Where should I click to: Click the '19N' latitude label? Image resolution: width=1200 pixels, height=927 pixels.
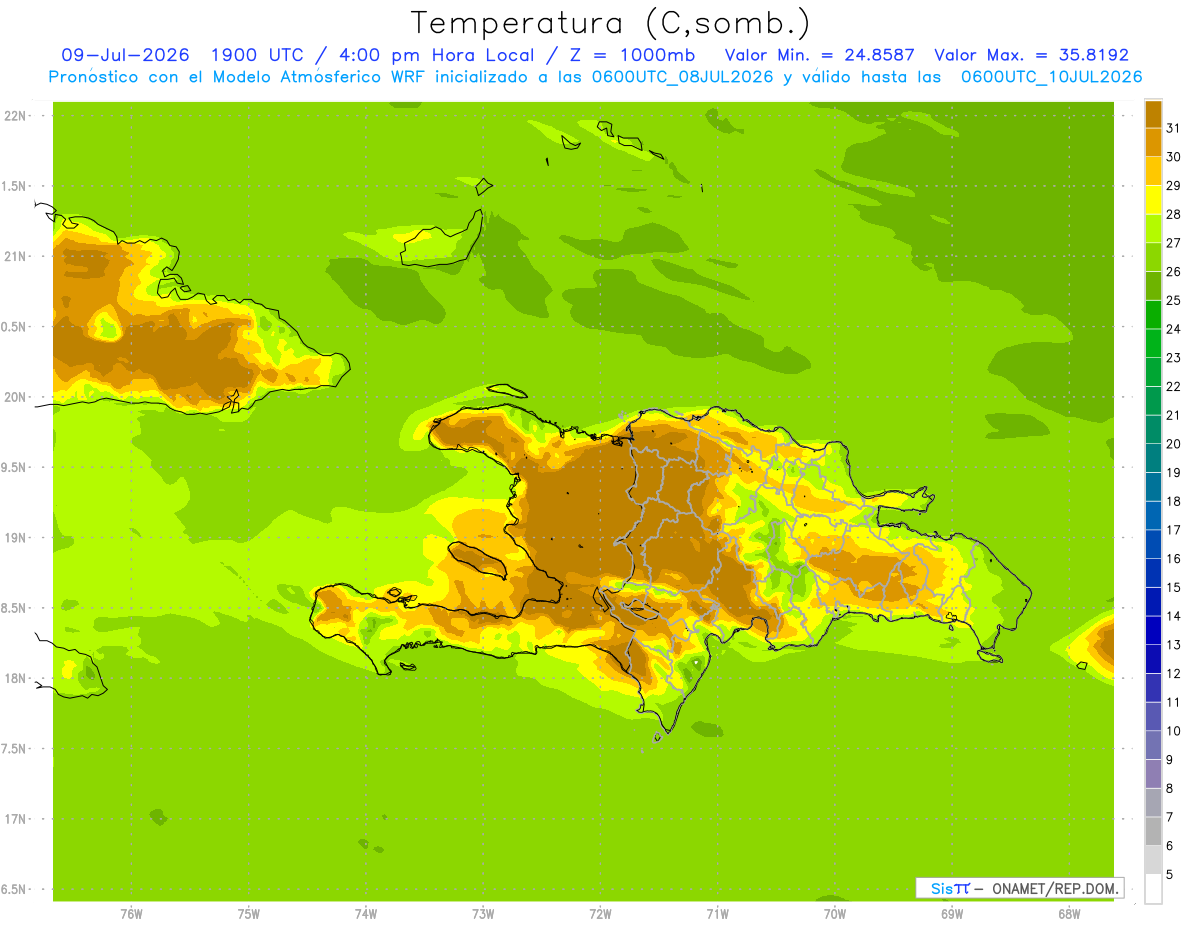tap(15, 538)
